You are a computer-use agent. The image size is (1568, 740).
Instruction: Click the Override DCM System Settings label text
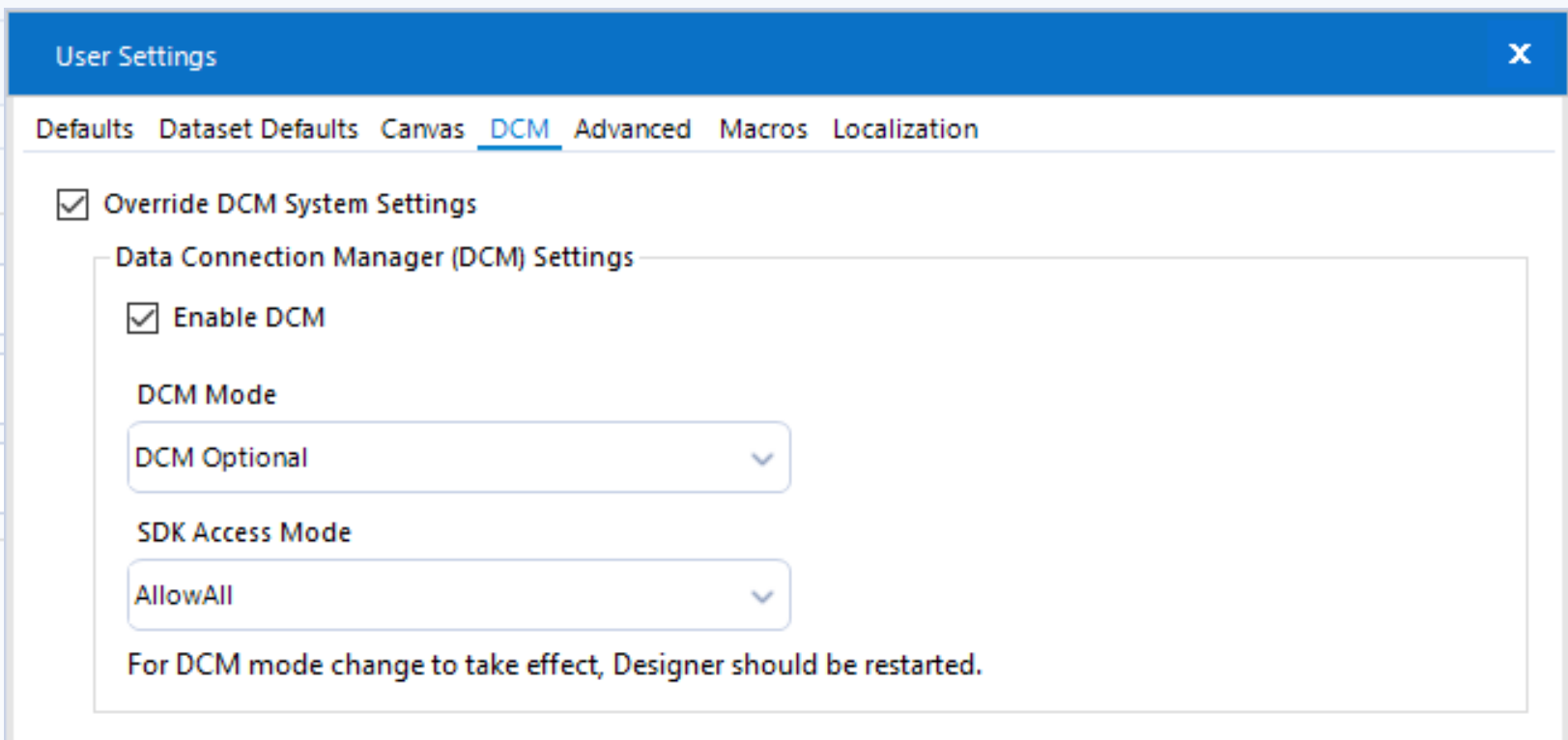click(x=290, y=205)
